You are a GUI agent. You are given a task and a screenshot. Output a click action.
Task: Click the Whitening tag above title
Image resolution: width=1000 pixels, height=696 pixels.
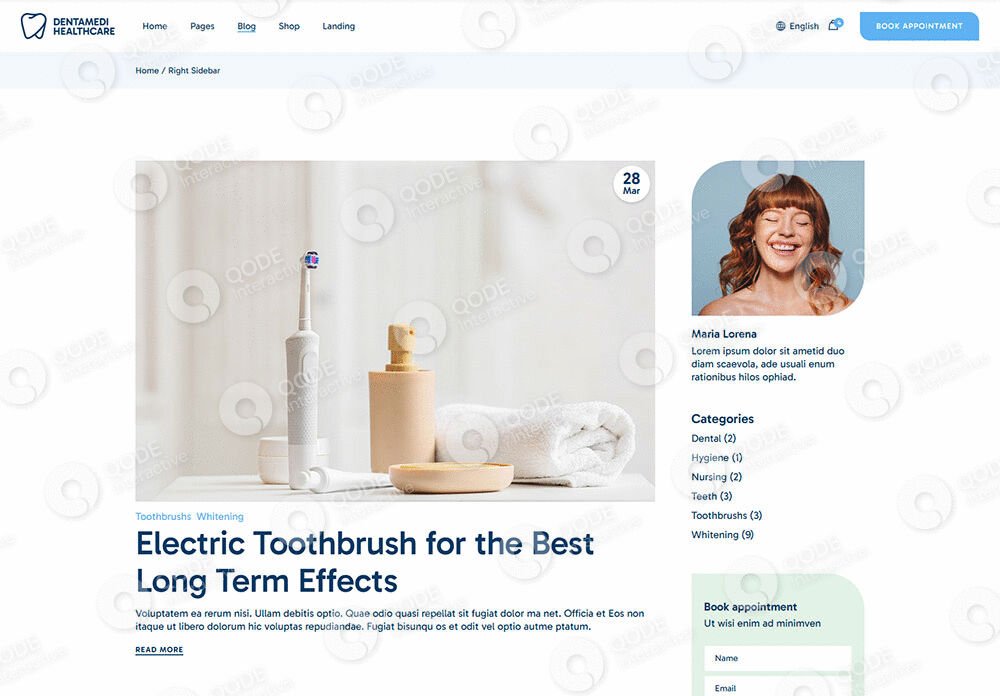coord(220,517)
